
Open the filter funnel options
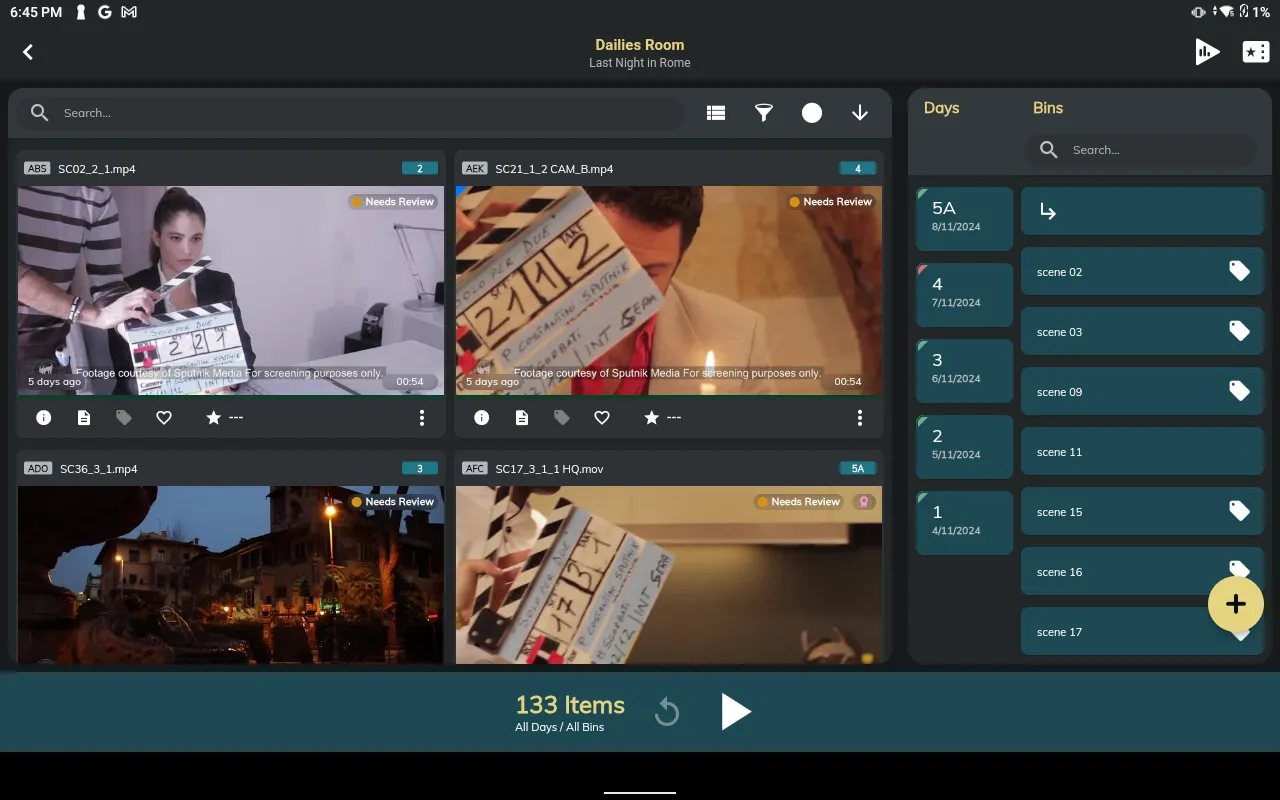point(764,113)
